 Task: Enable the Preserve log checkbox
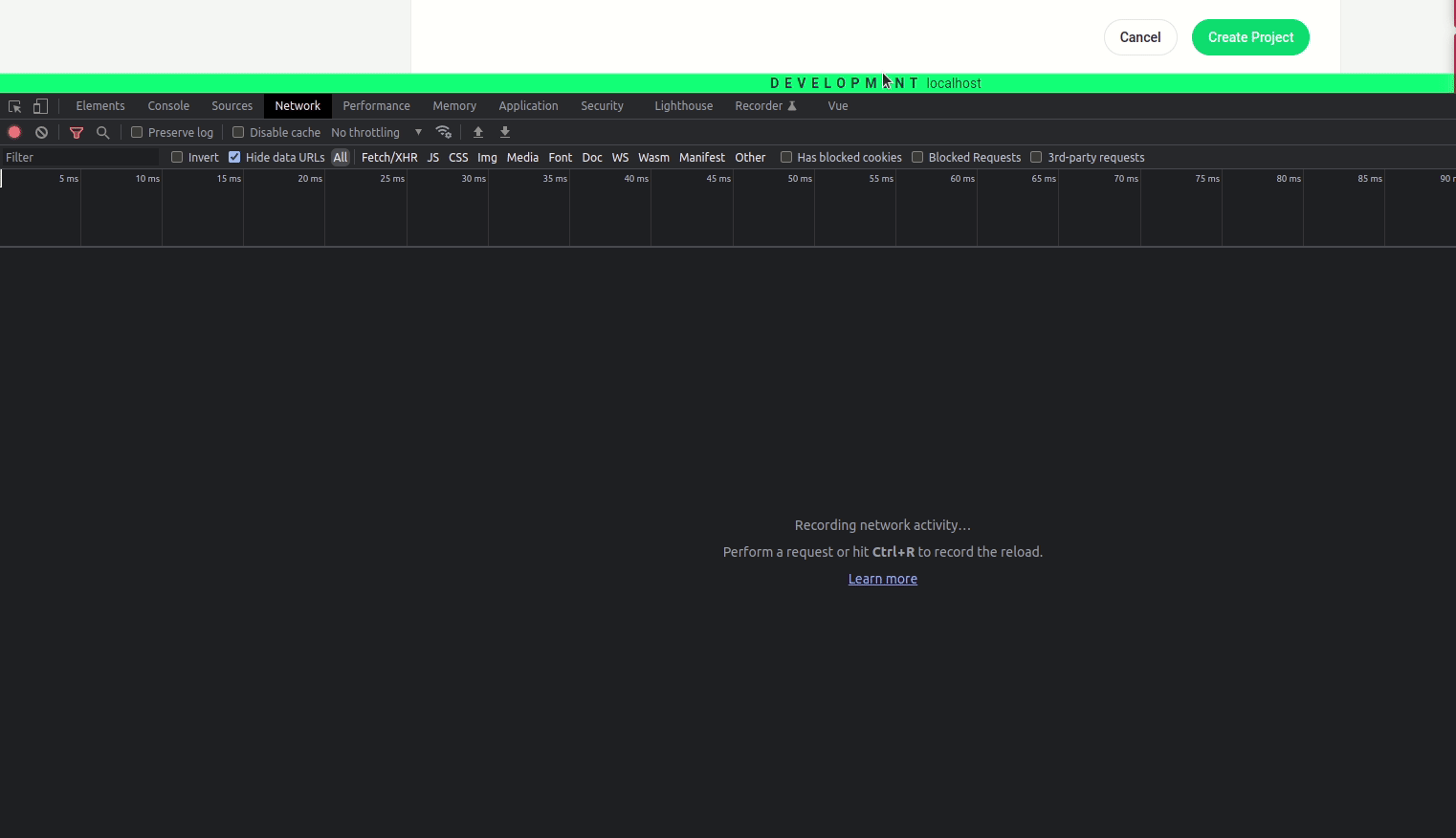pyautogui.click(x=137, y=132)
